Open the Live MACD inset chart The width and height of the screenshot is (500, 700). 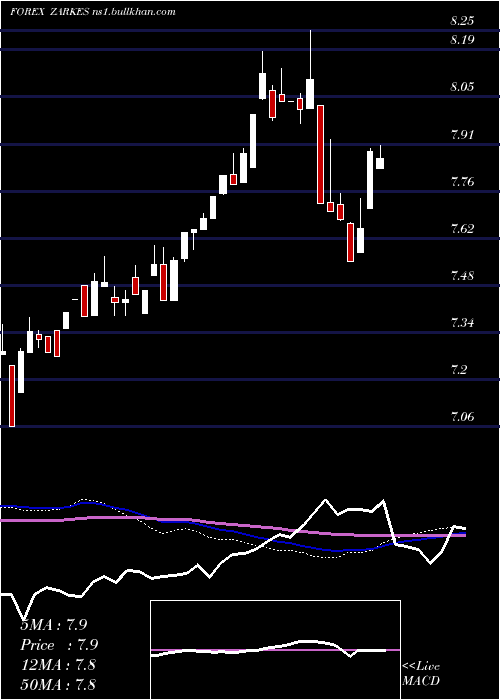[x=275, y=650]
